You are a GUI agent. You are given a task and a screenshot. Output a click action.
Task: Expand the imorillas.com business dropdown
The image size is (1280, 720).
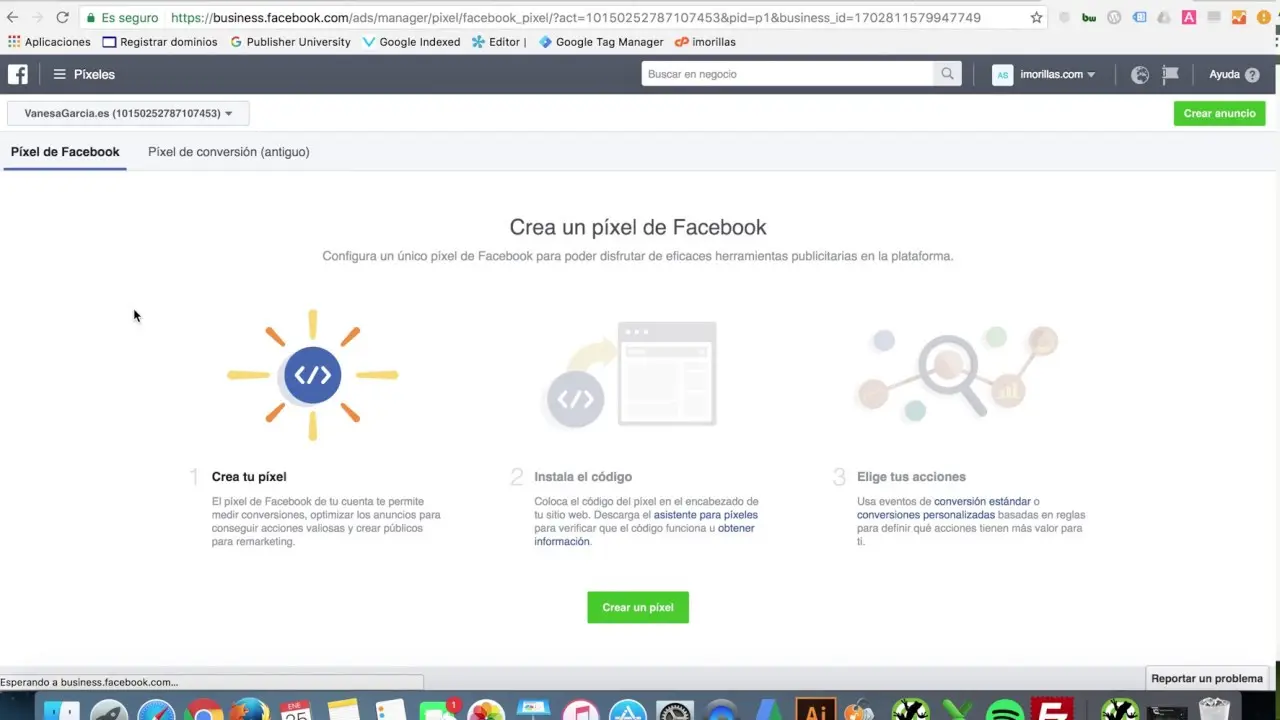[1057, 75]
